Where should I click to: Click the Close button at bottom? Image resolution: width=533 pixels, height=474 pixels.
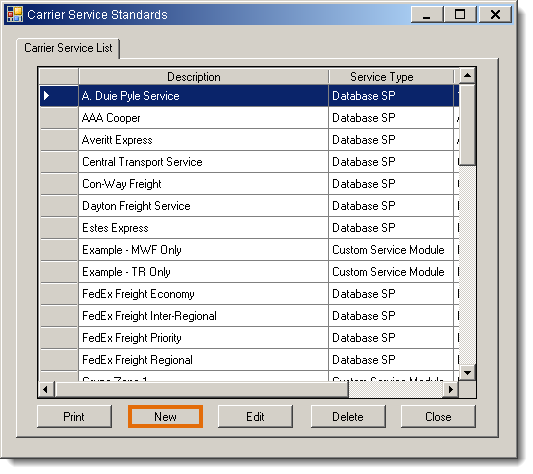438,416
